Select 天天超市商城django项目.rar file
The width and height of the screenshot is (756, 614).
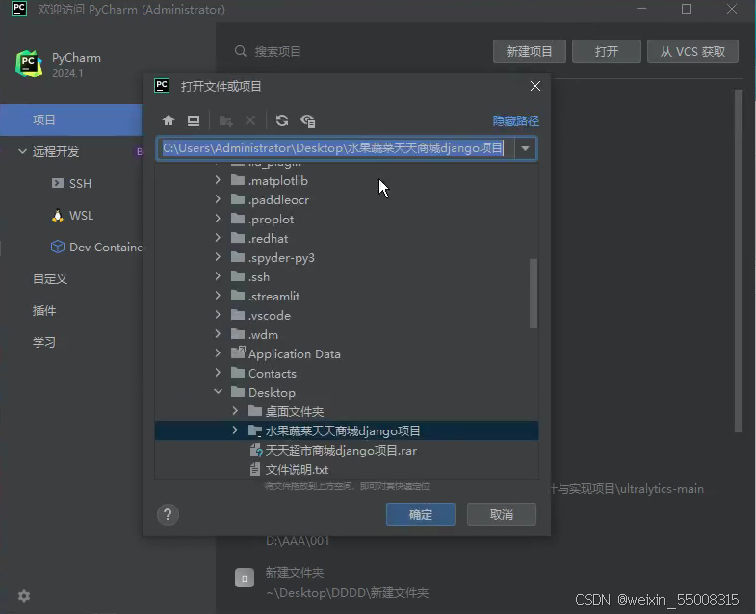[x=346, y=450]
